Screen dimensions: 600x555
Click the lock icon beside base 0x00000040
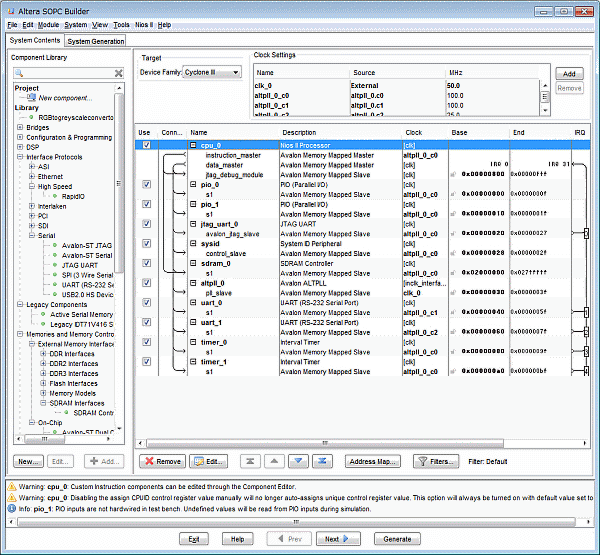(453, 312)
